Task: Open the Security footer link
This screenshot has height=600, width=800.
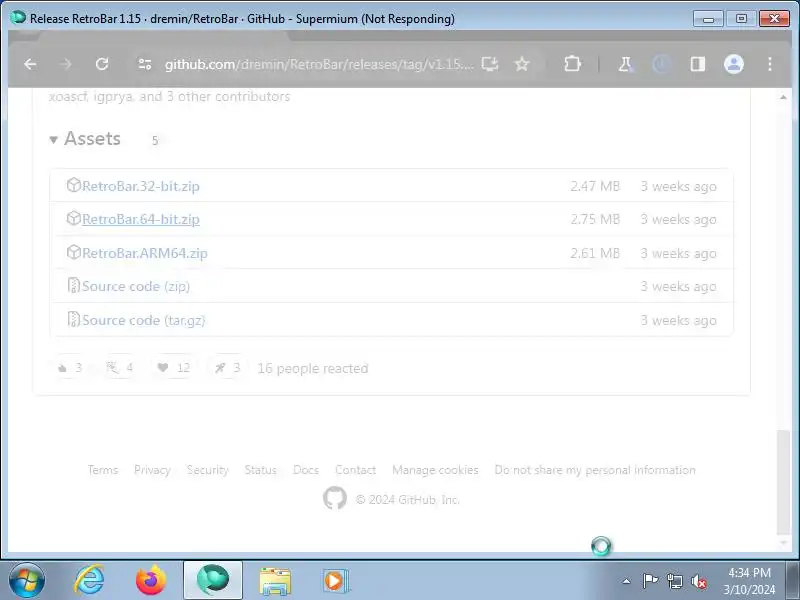Action: tap(208, 470)
